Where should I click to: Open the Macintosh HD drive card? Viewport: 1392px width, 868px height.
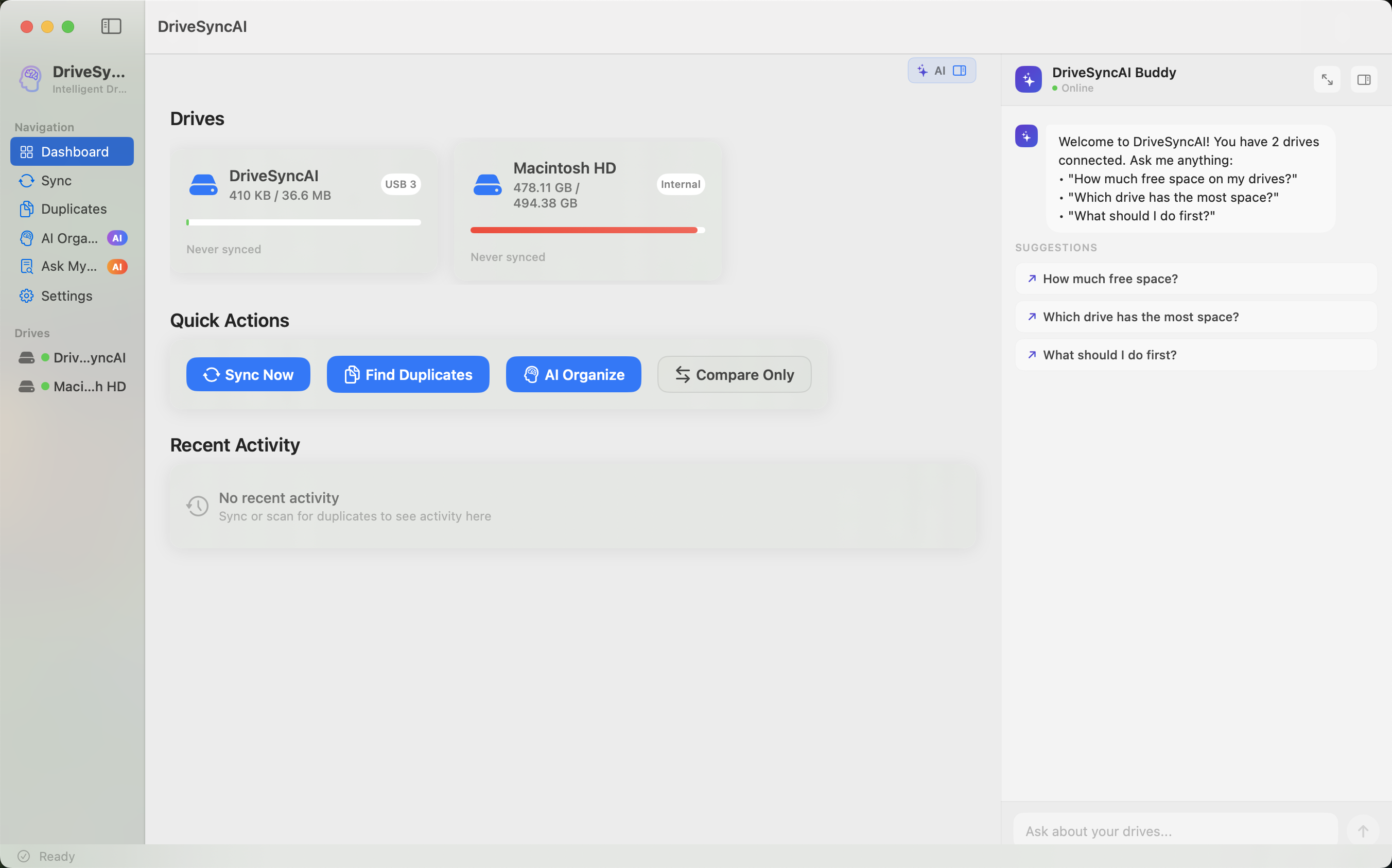pyautogui.click(x=588, y=211)
